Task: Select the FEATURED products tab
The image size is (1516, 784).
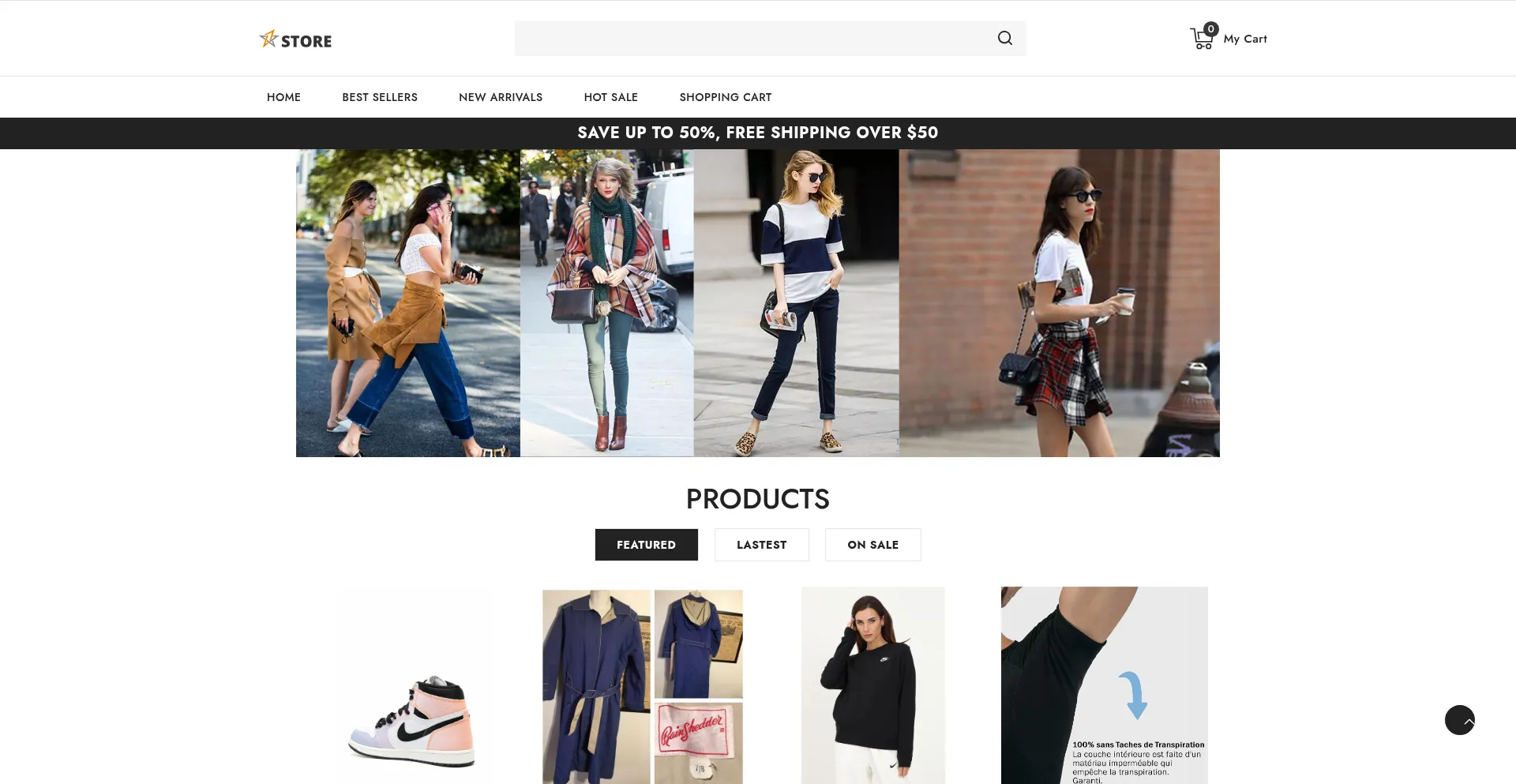Action: pos(646,545)
